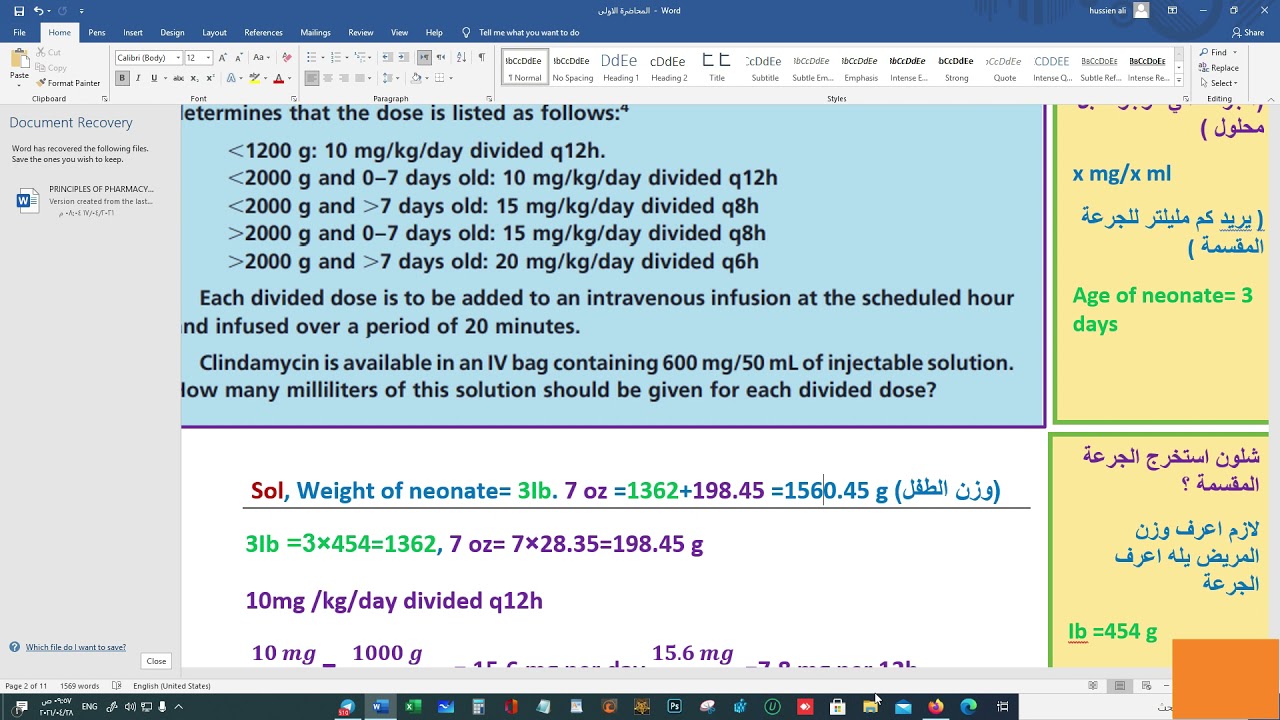This screenshot has height=720, width=1280.
Task: Toggle left paragraph alignment
Action: click(312, 78)
